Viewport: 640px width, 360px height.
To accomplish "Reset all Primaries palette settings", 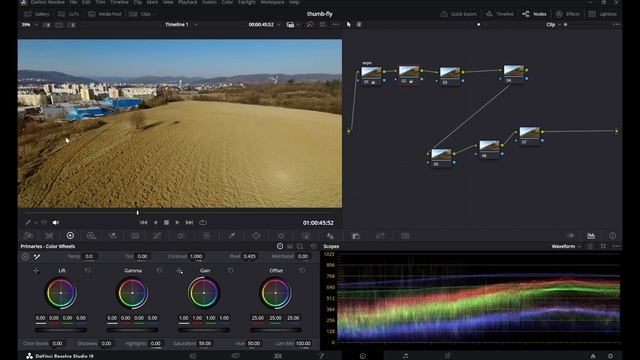I will pos(313,246).
